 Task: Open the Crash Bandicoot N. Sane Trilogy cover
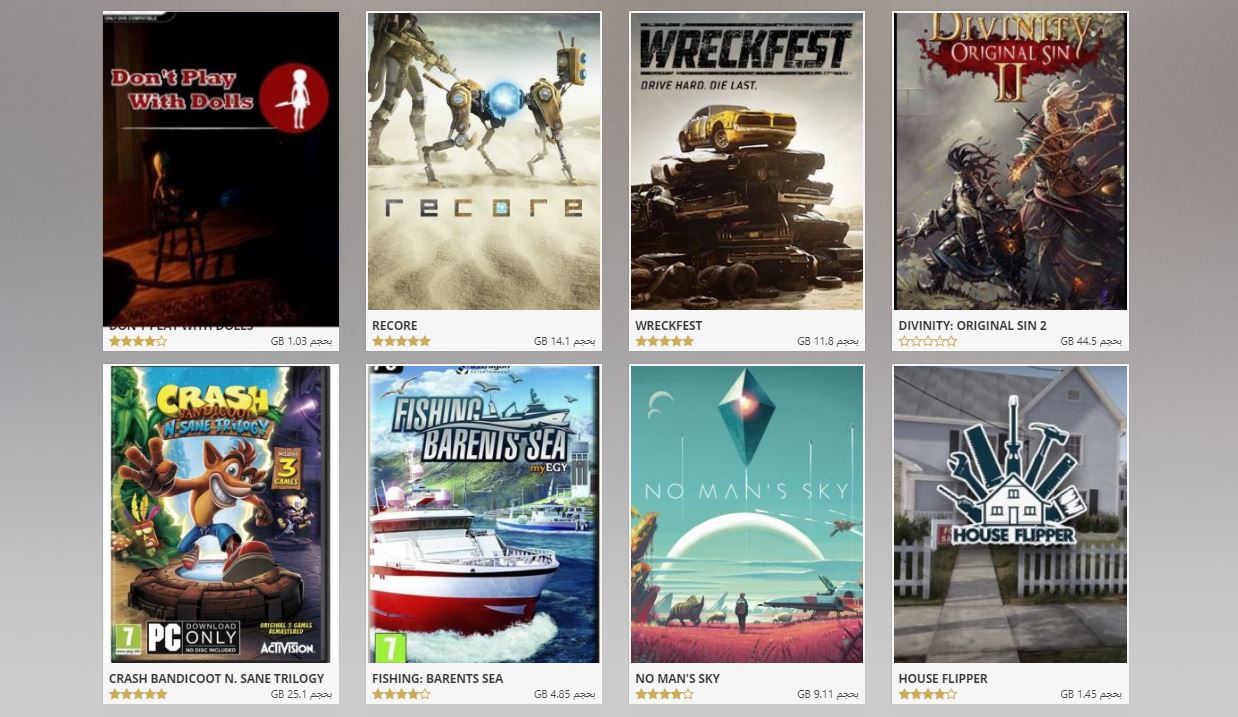tap(221, 514)
